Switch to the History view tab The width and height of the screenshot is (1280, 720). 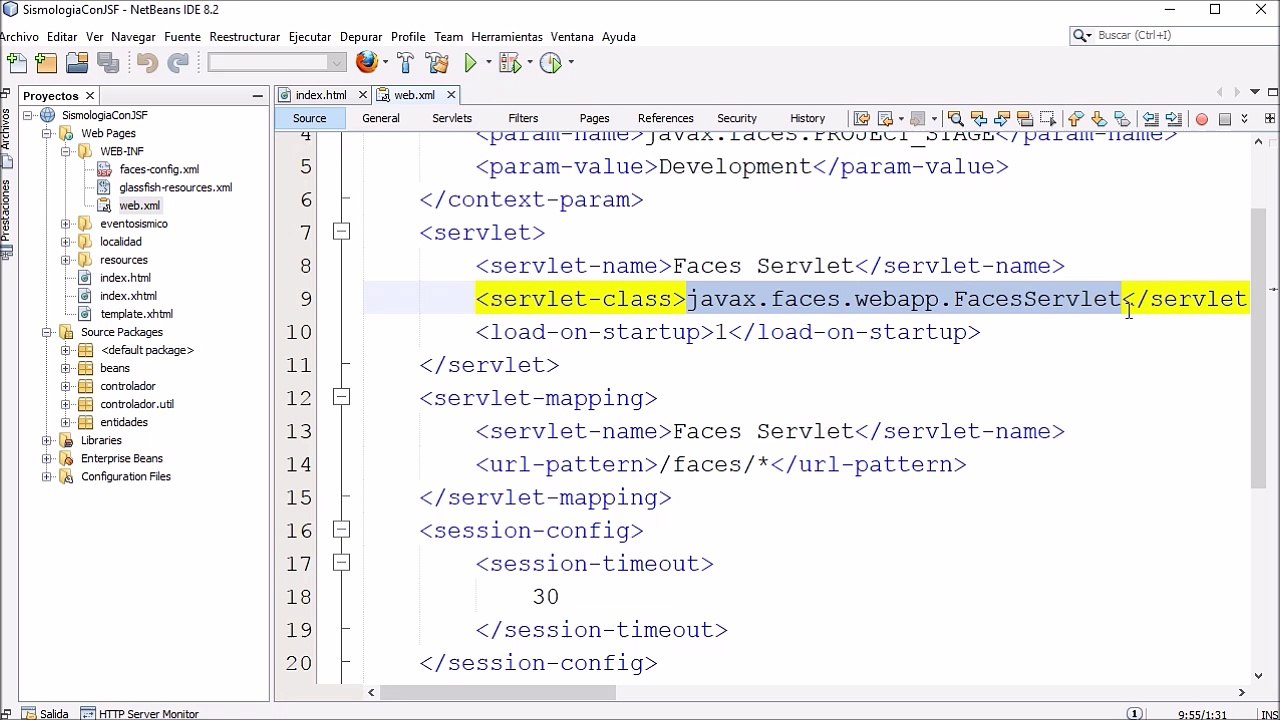[807, 118]
